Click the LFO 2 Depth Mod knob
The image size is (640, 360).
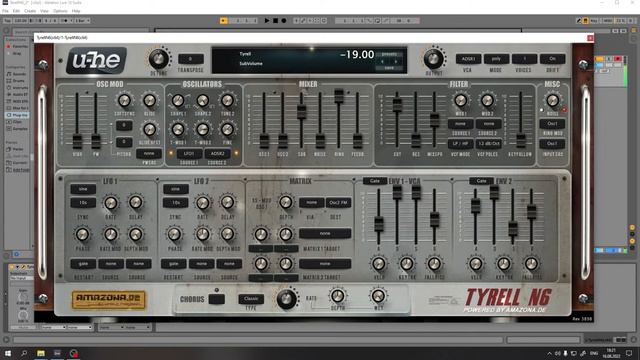click(227, 234)
